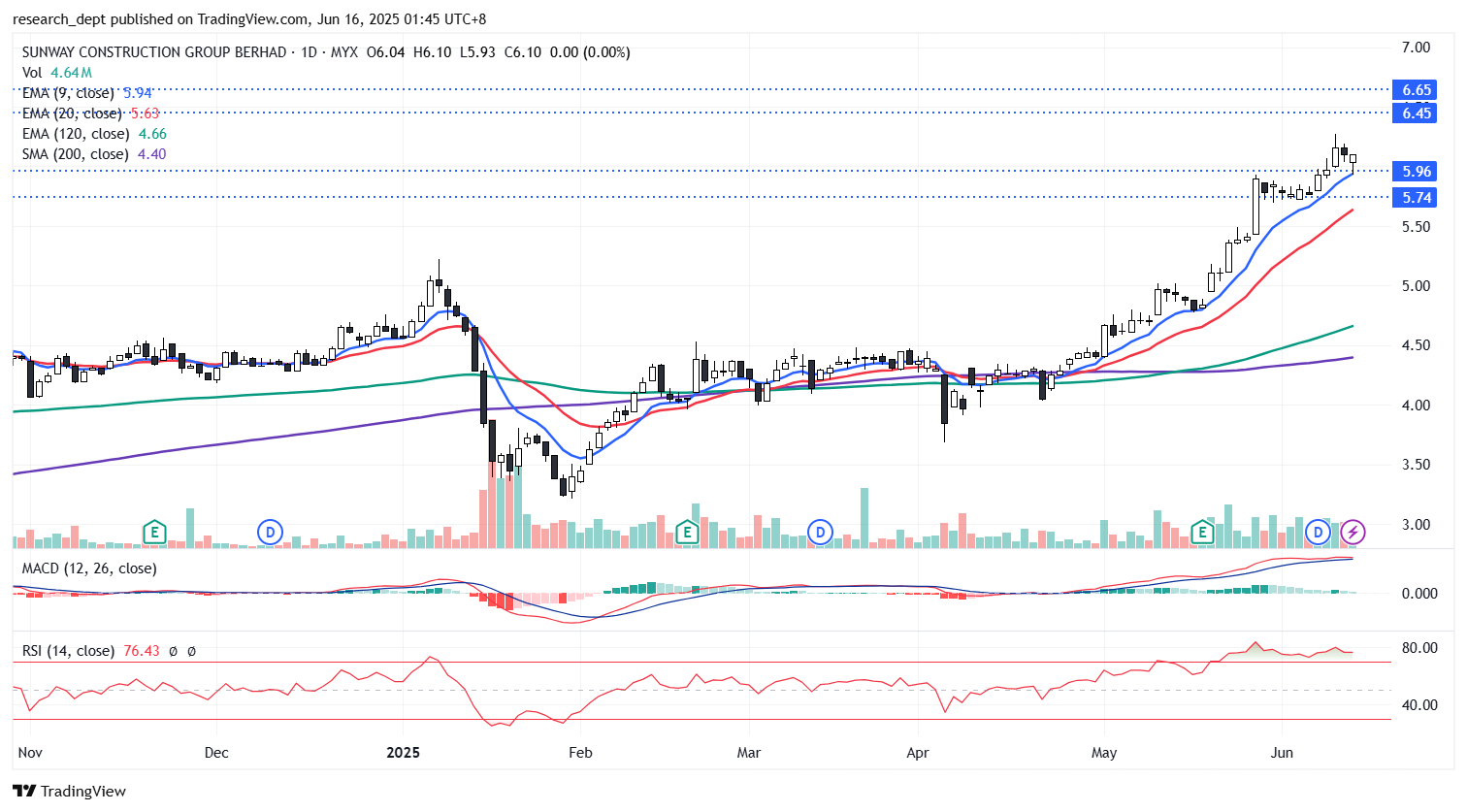This screenshot has width=1467, height=812.
Task: Click the Mar label on time axis
Action: click(x=749, y=753)
